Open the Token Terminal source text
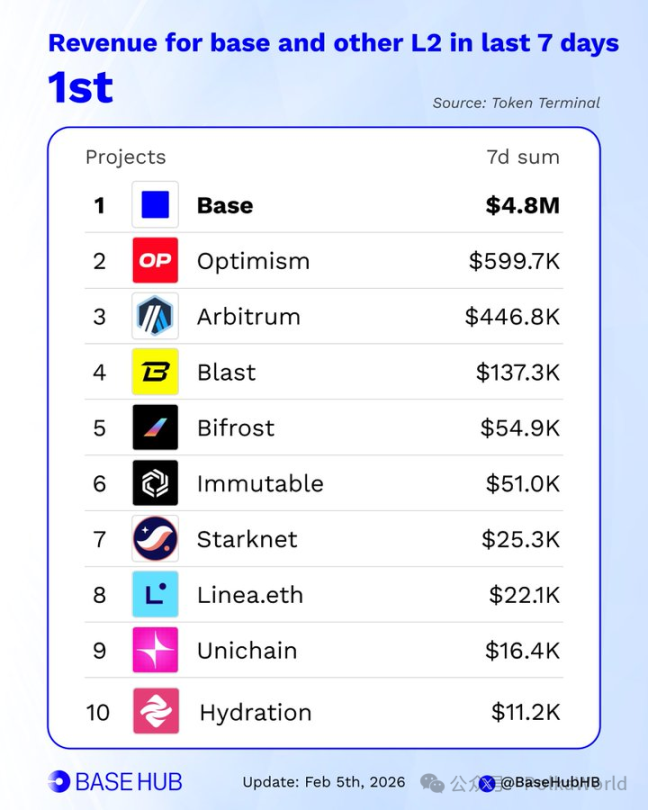The image size is (648, 810). pyautogui.click(x=516, y=102)
